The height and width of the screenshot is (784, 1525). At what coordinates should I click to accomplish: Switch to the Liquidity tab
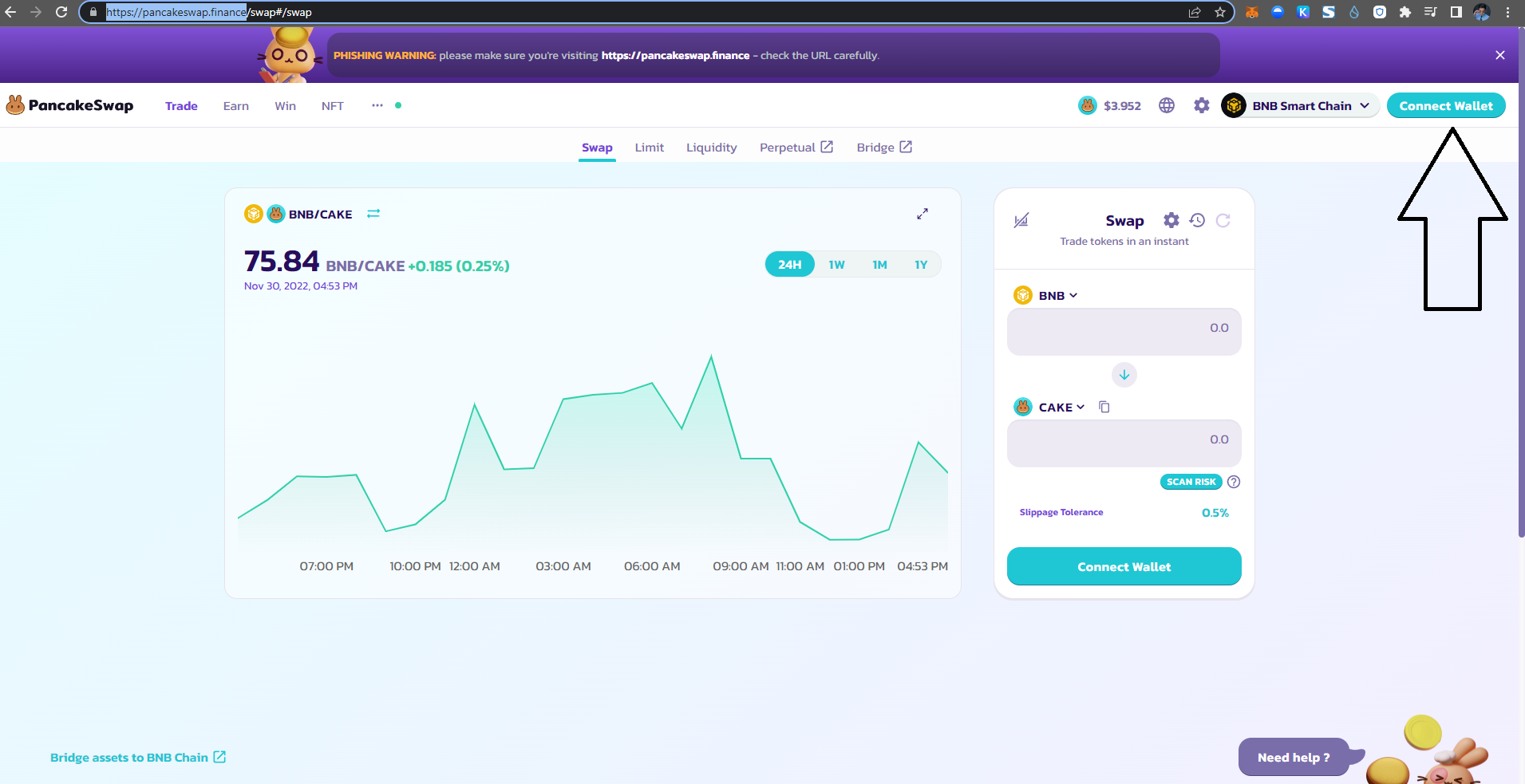[711, 148]
